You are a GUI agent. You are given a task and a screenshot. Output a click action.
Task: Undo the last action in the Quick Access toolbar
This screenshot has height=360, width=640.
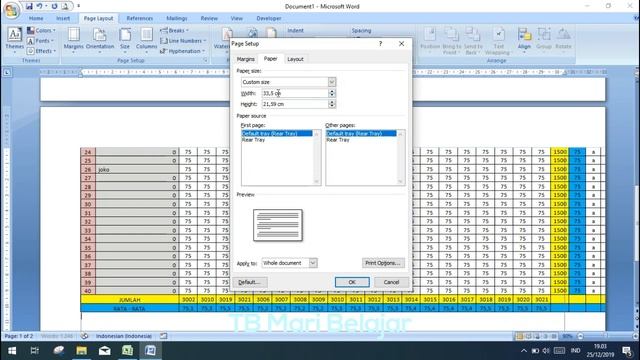tap(39, 6)
